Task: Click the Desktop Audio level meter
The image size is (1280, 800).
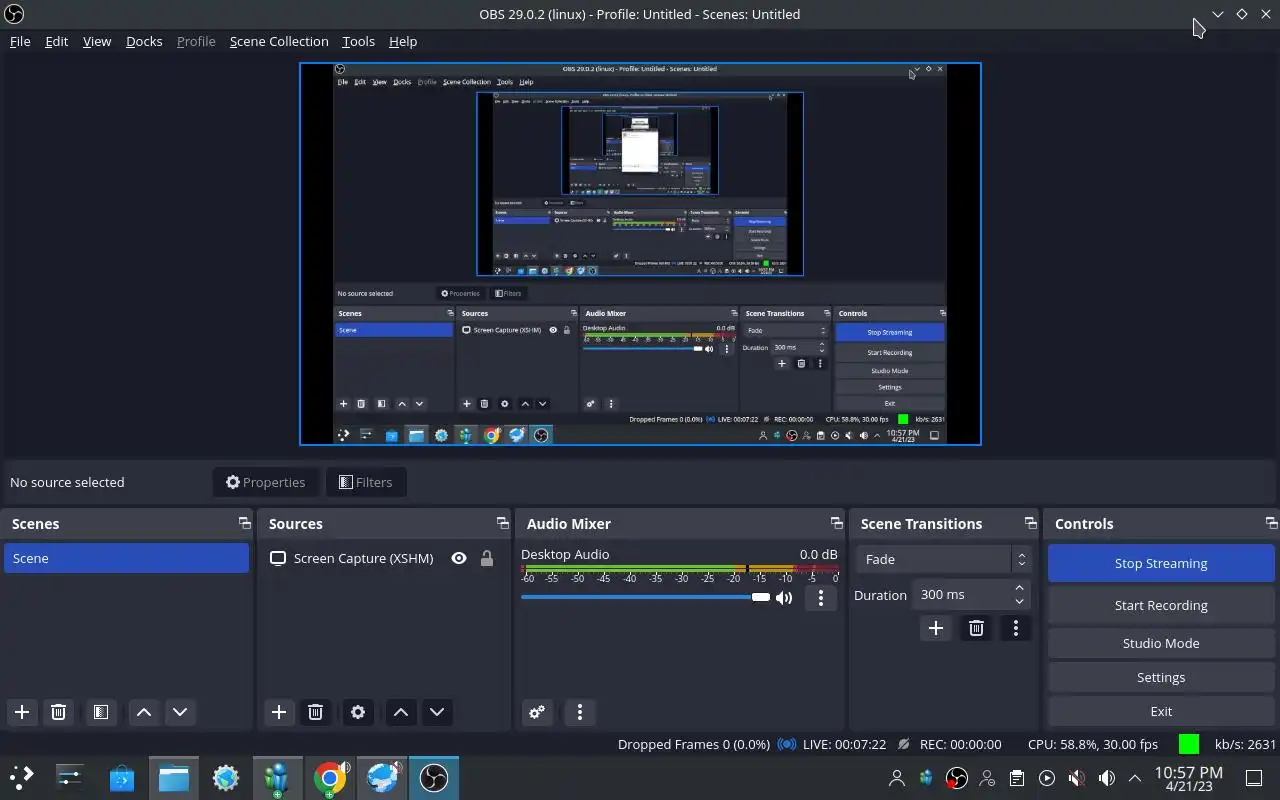Action: tap(680, 569)
